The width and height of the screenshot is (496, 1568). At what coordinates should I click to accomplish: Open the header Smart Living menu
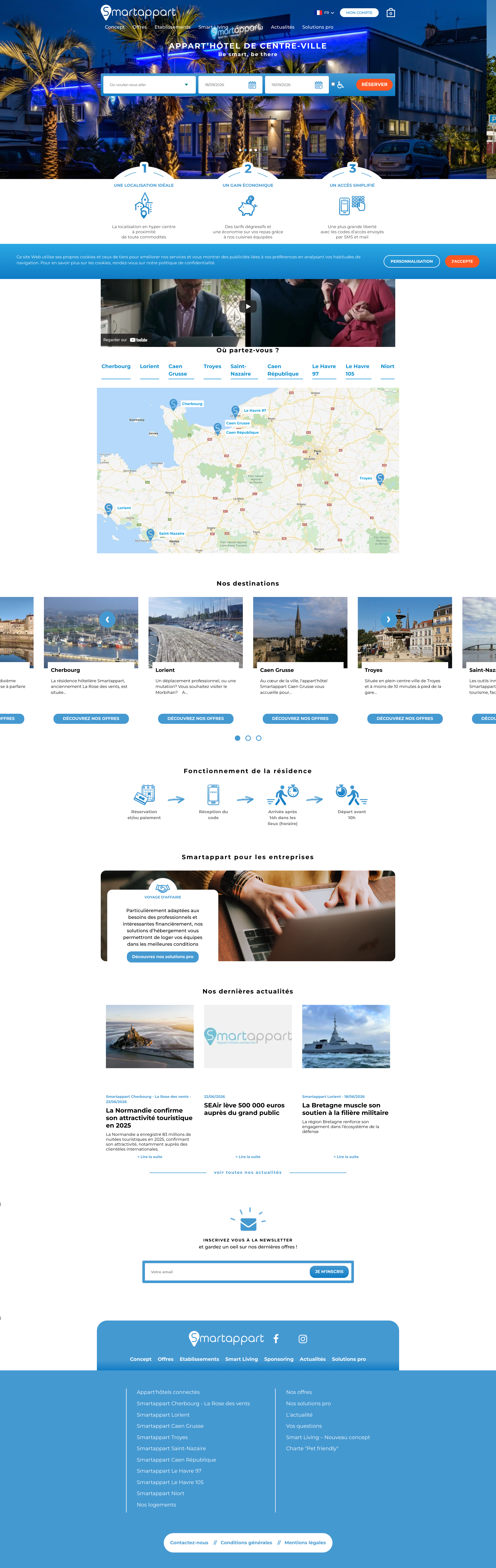click(x=213, y=27)
